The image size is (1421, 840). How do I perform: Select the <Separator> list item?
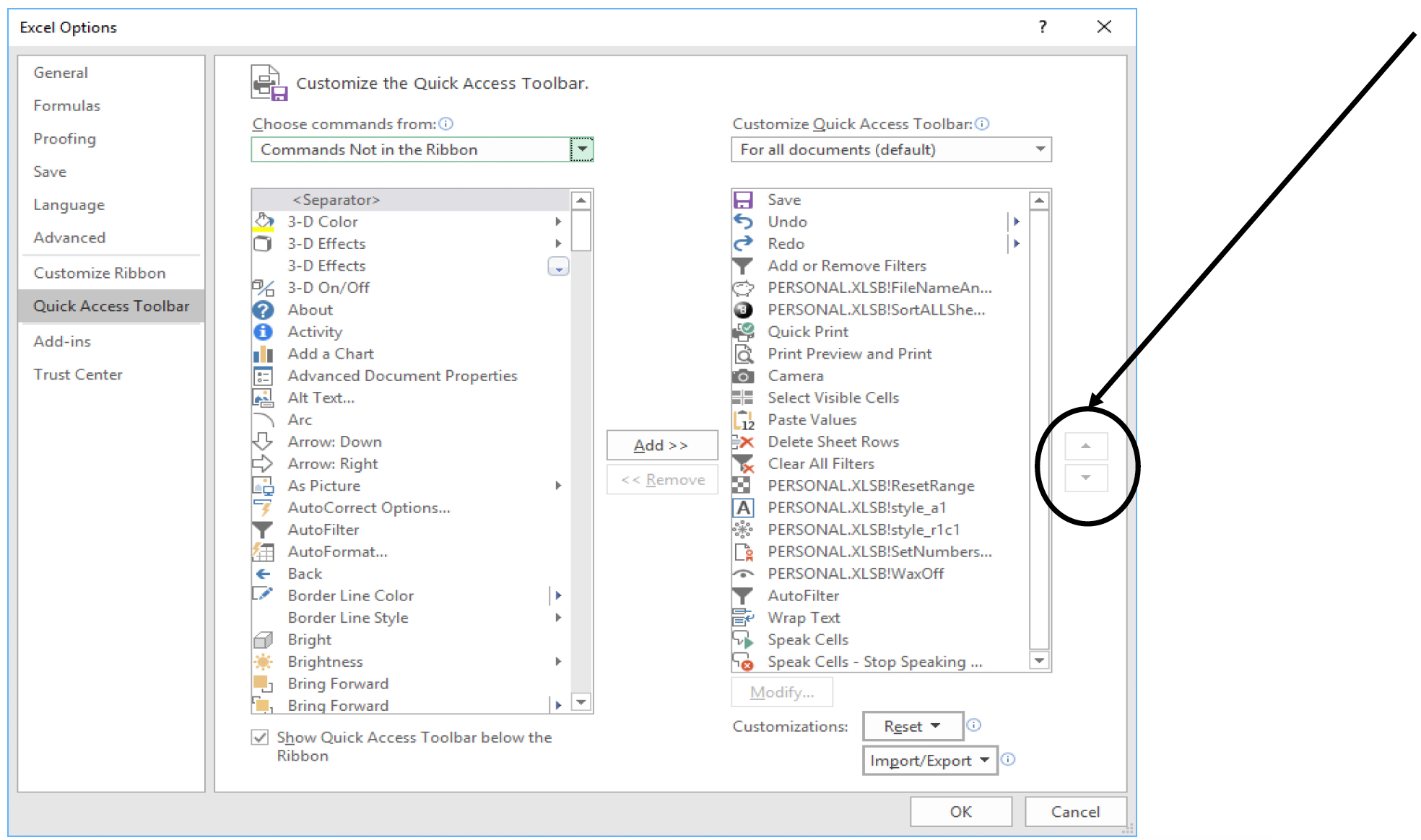click(411, 200)
